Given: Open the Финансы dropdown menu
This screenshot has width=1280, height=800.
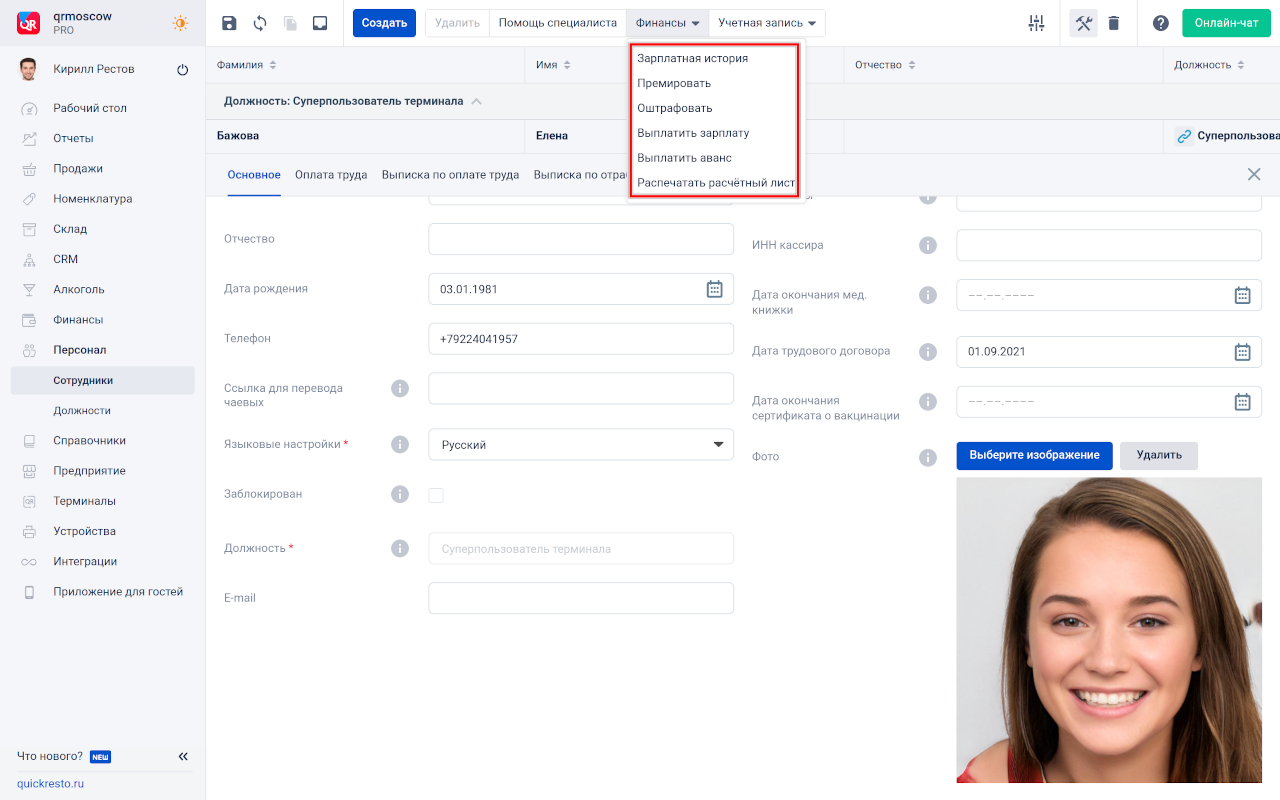Looking at the screenshot, I should tap(667, 23).
